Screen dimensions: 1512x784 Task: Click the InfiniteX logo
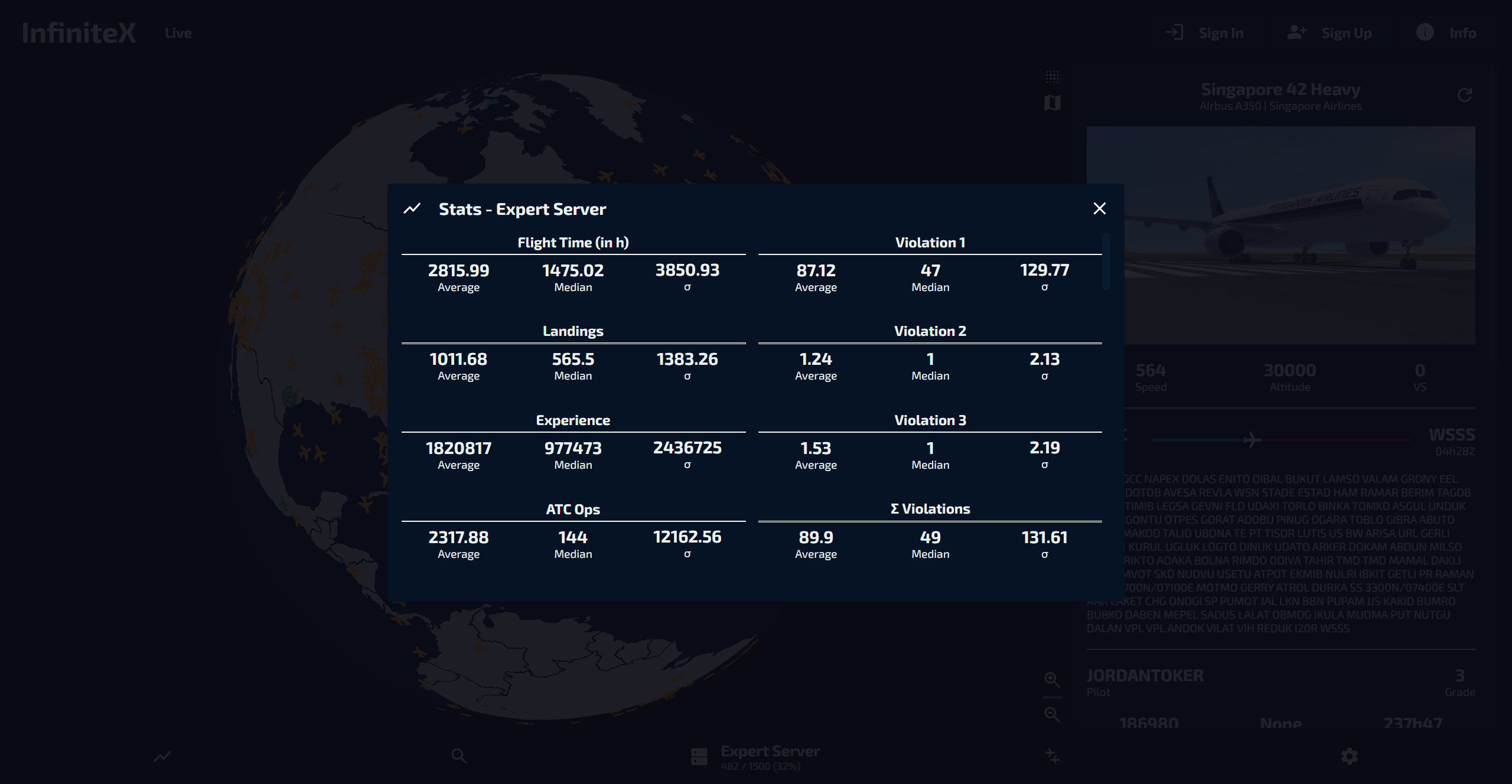pos(79,33)
